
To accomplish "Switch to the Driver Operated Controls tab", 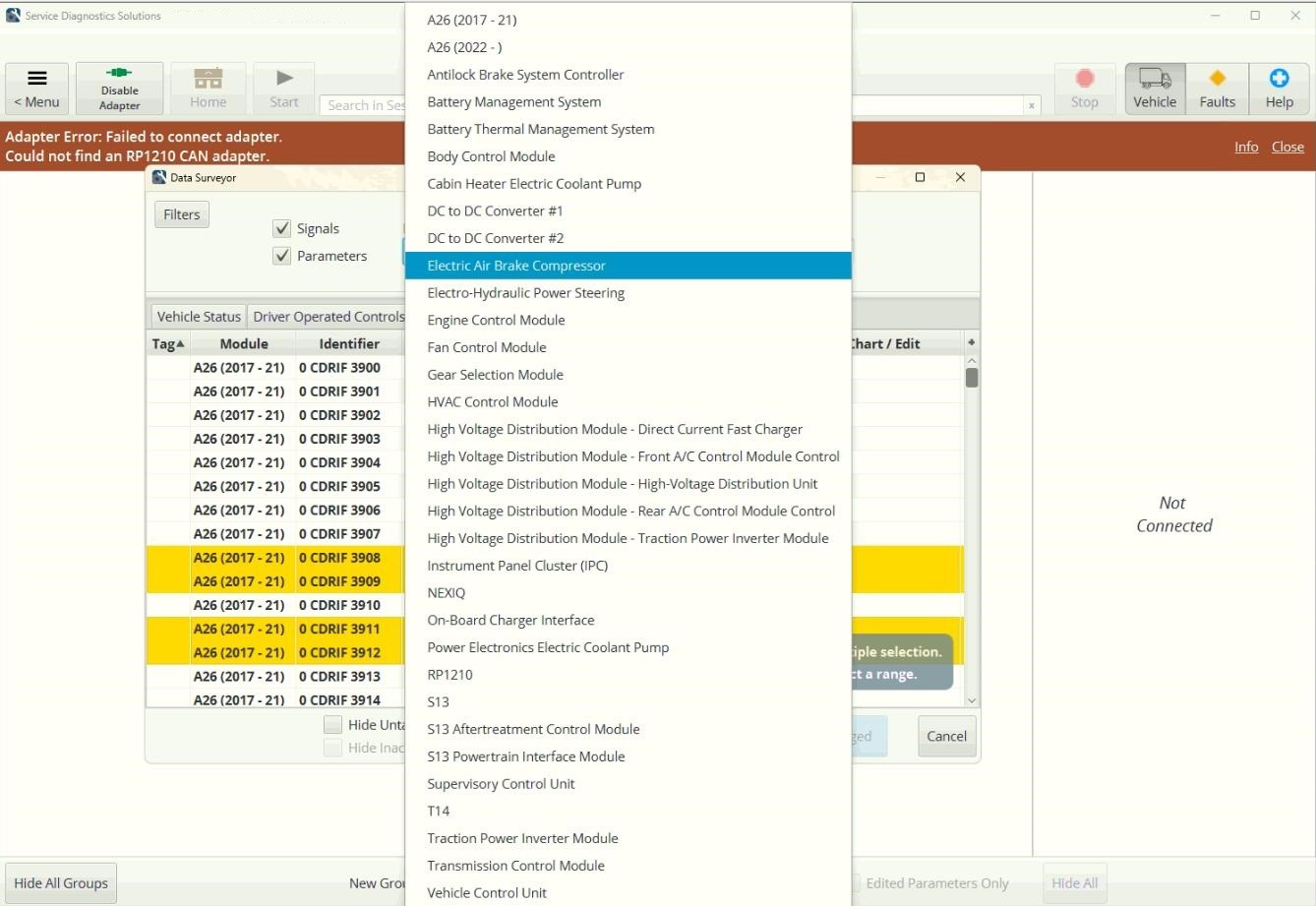I will click(329, 316).
